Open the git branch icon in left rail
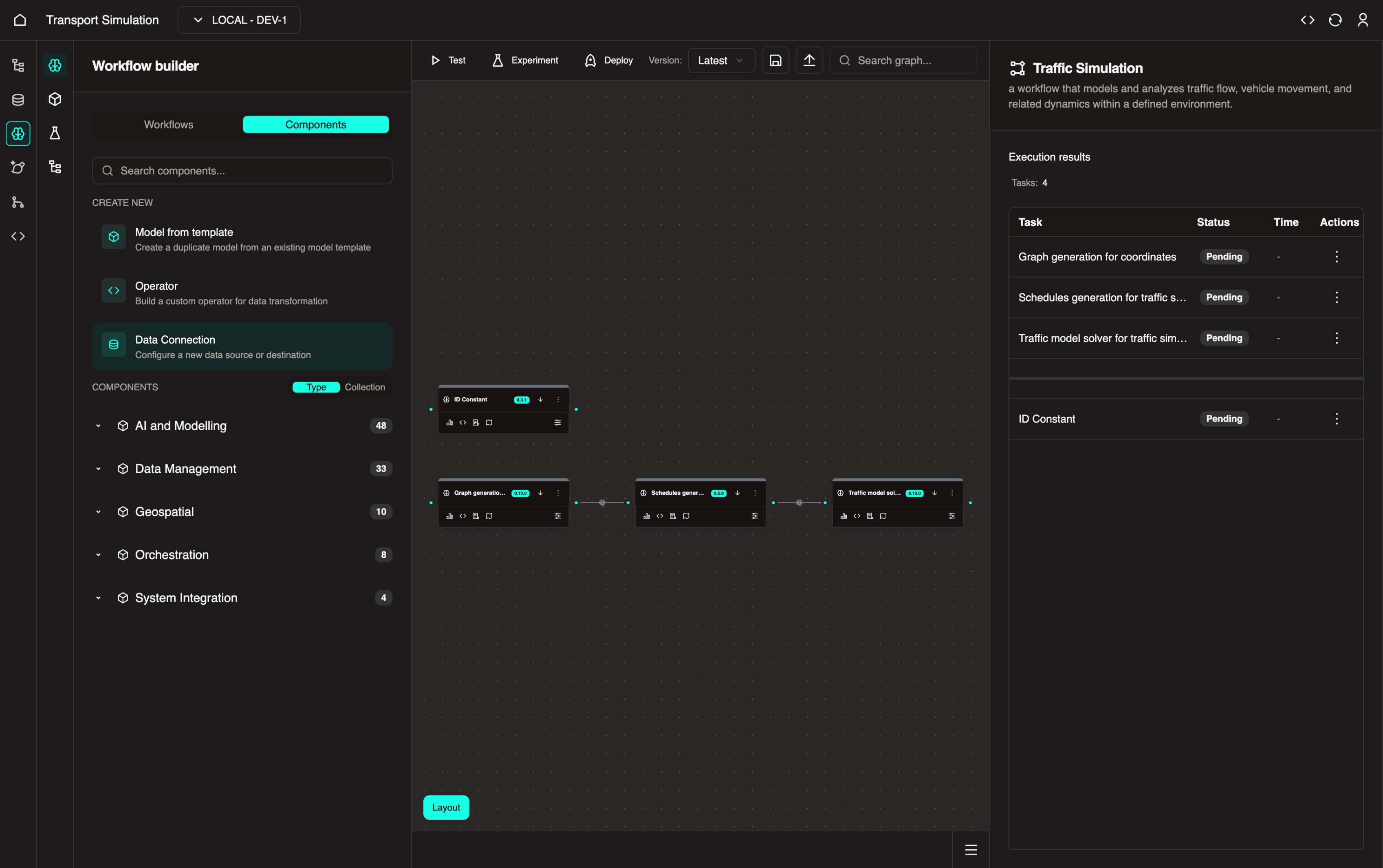 pos(18,202)
